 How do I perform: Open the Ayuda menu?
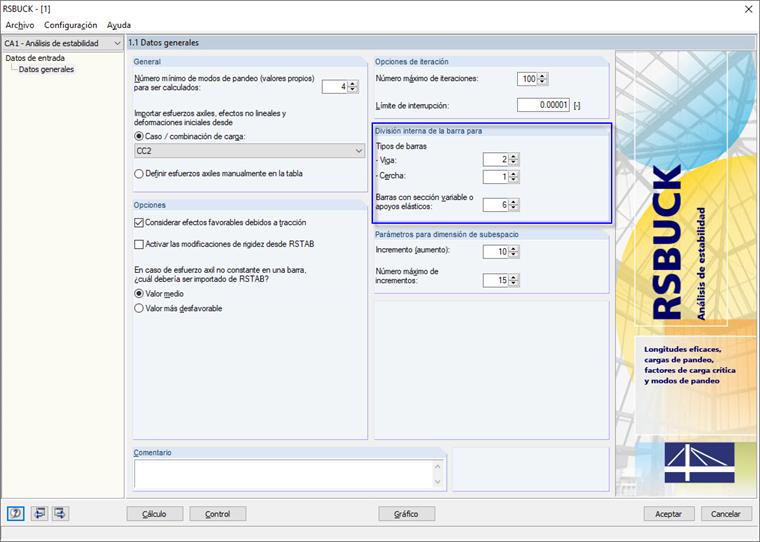point(119,25)
